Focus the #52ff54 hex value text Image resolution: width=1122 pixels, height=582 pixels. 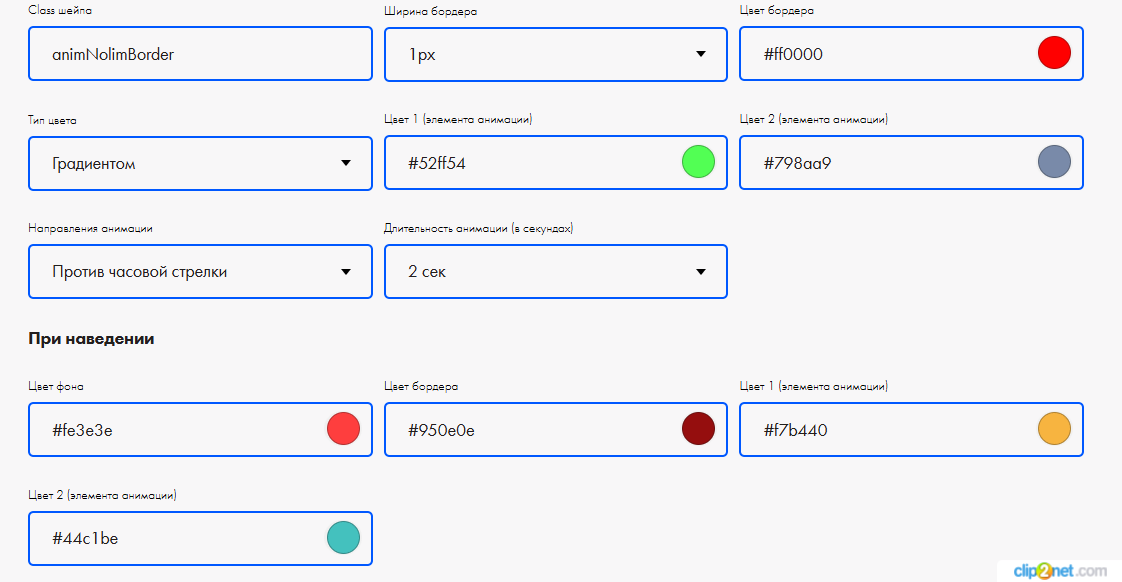437,163
